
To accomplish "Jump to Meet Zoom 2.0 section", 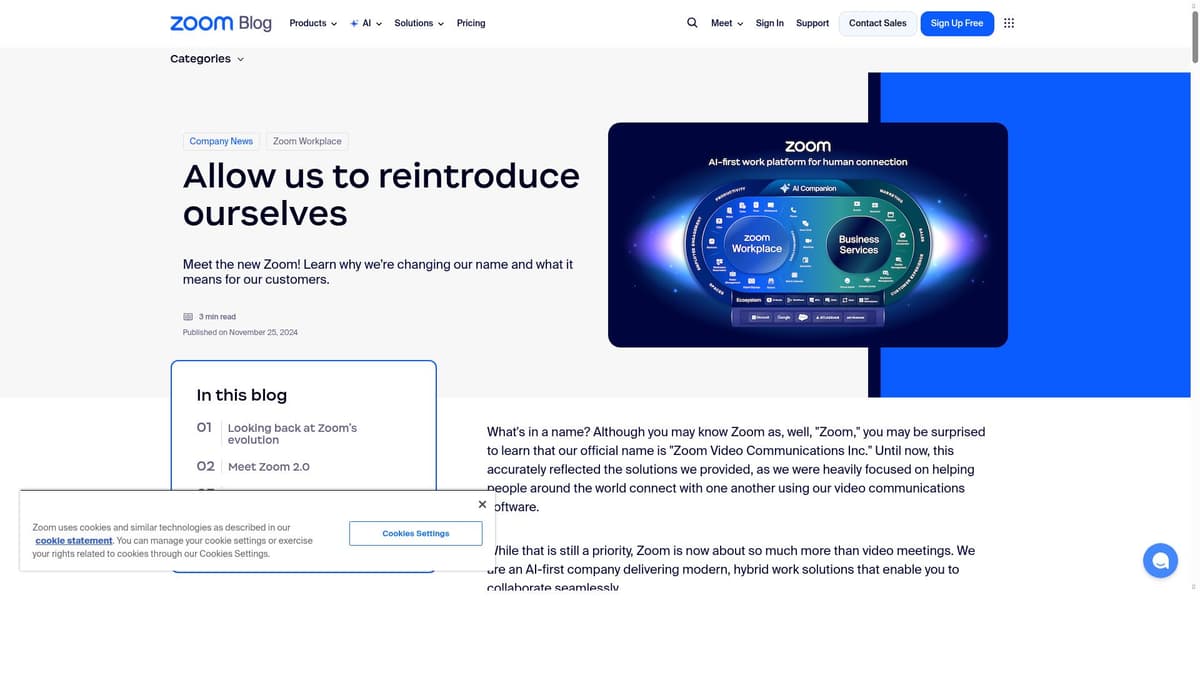I will point(269,466).
